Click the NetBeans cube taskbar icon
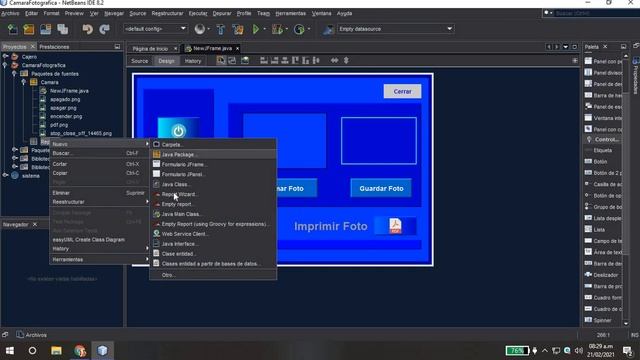This screenshot has width=640, height=360. (102, 351)
